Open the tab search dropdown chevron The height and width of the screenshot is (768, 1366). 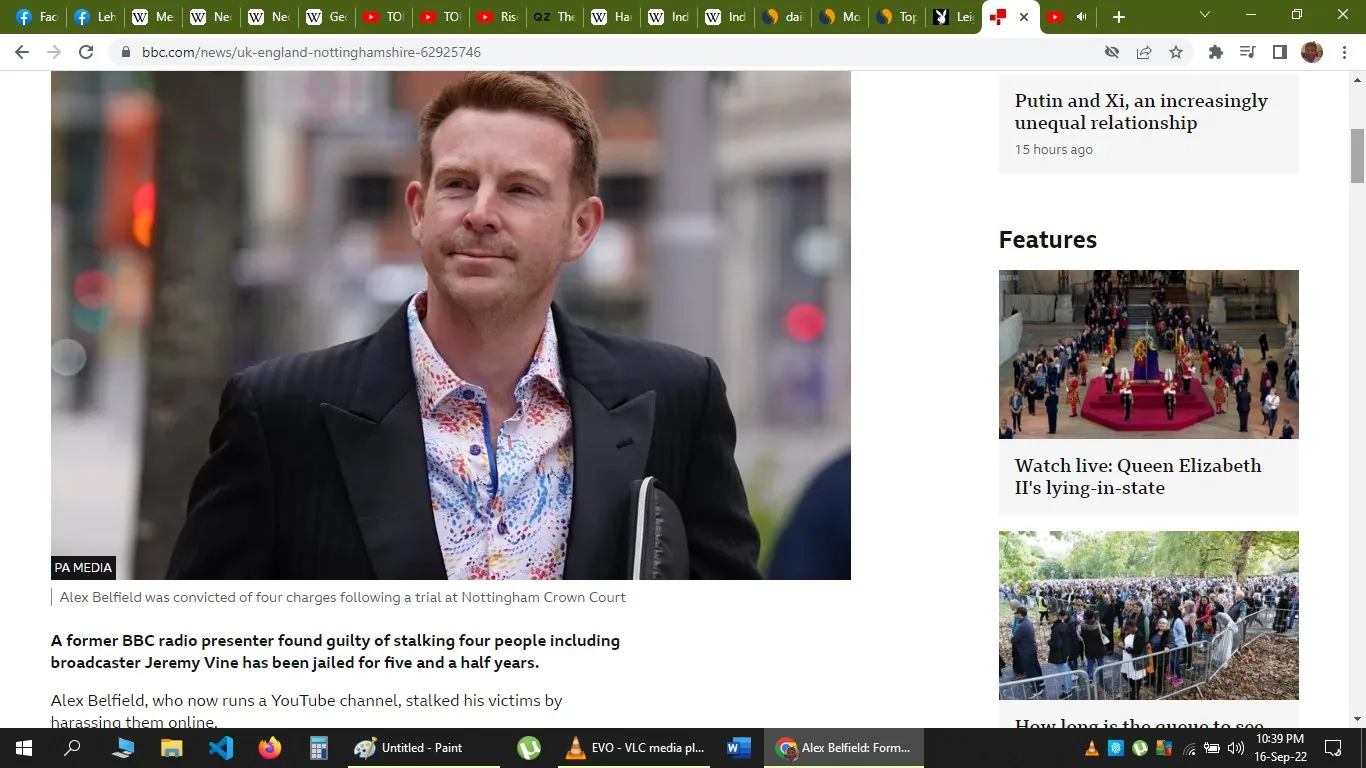(1204, 17)
